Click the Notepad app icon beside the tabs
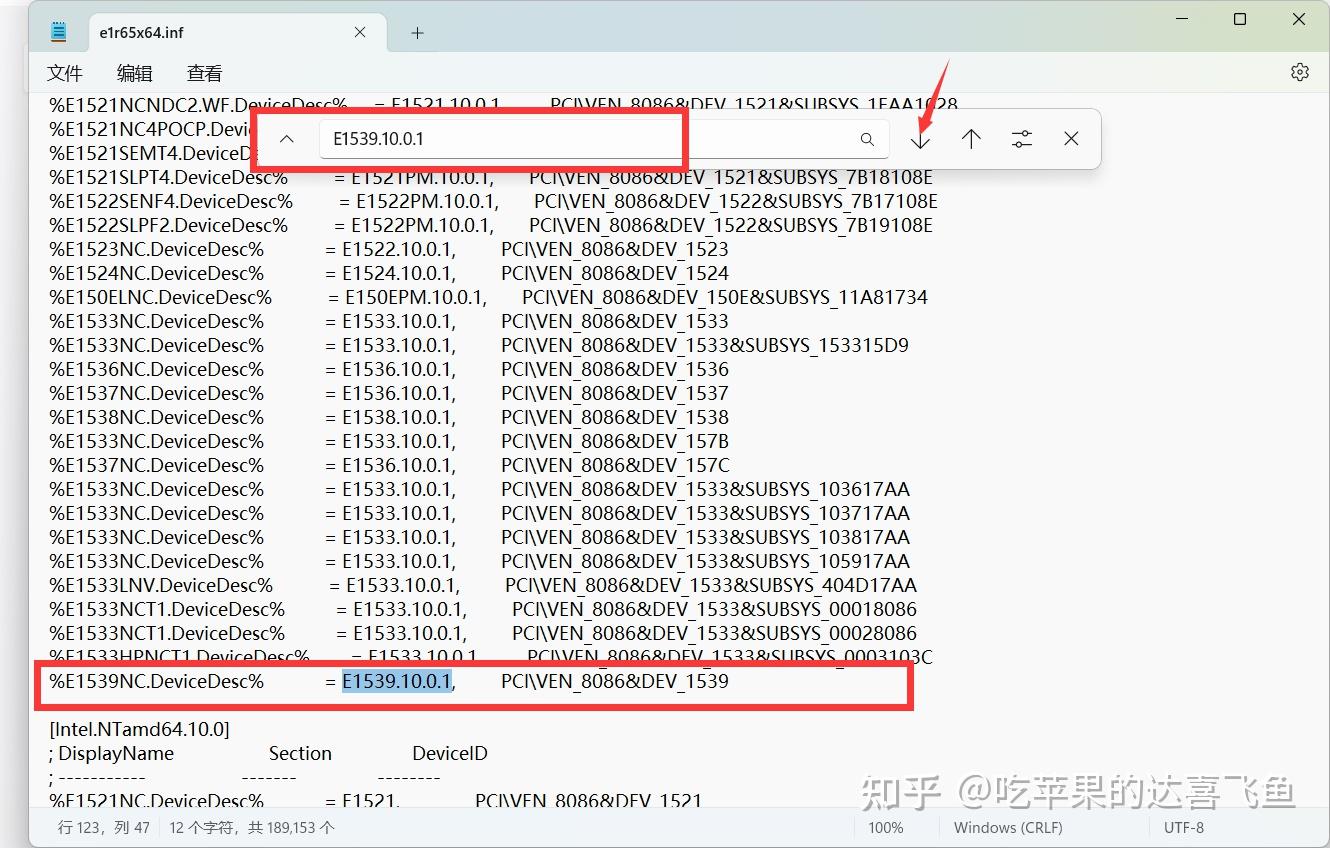Image resolution: width=1330 pixels, height=848 pixels. click(57, 30)
